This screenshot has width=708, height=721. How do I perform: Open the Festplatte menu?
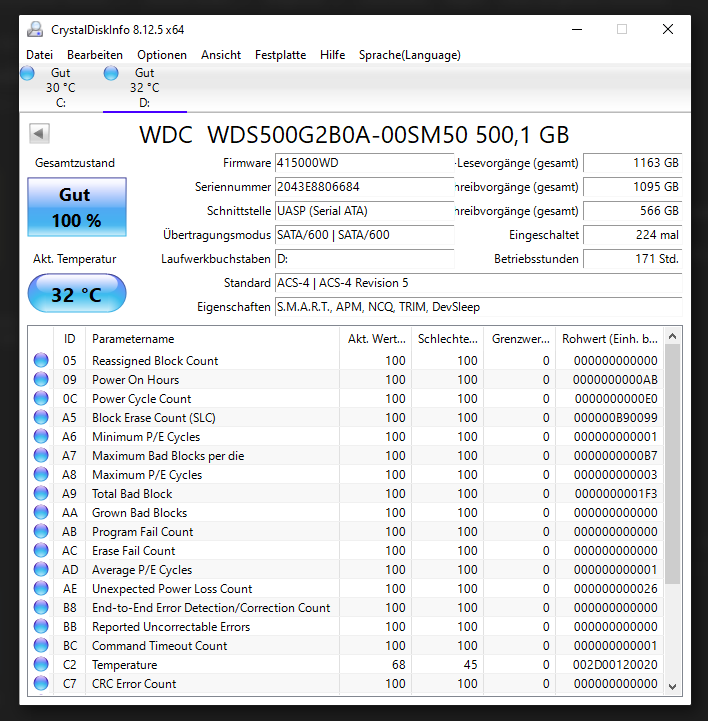(x=280, y=55)
